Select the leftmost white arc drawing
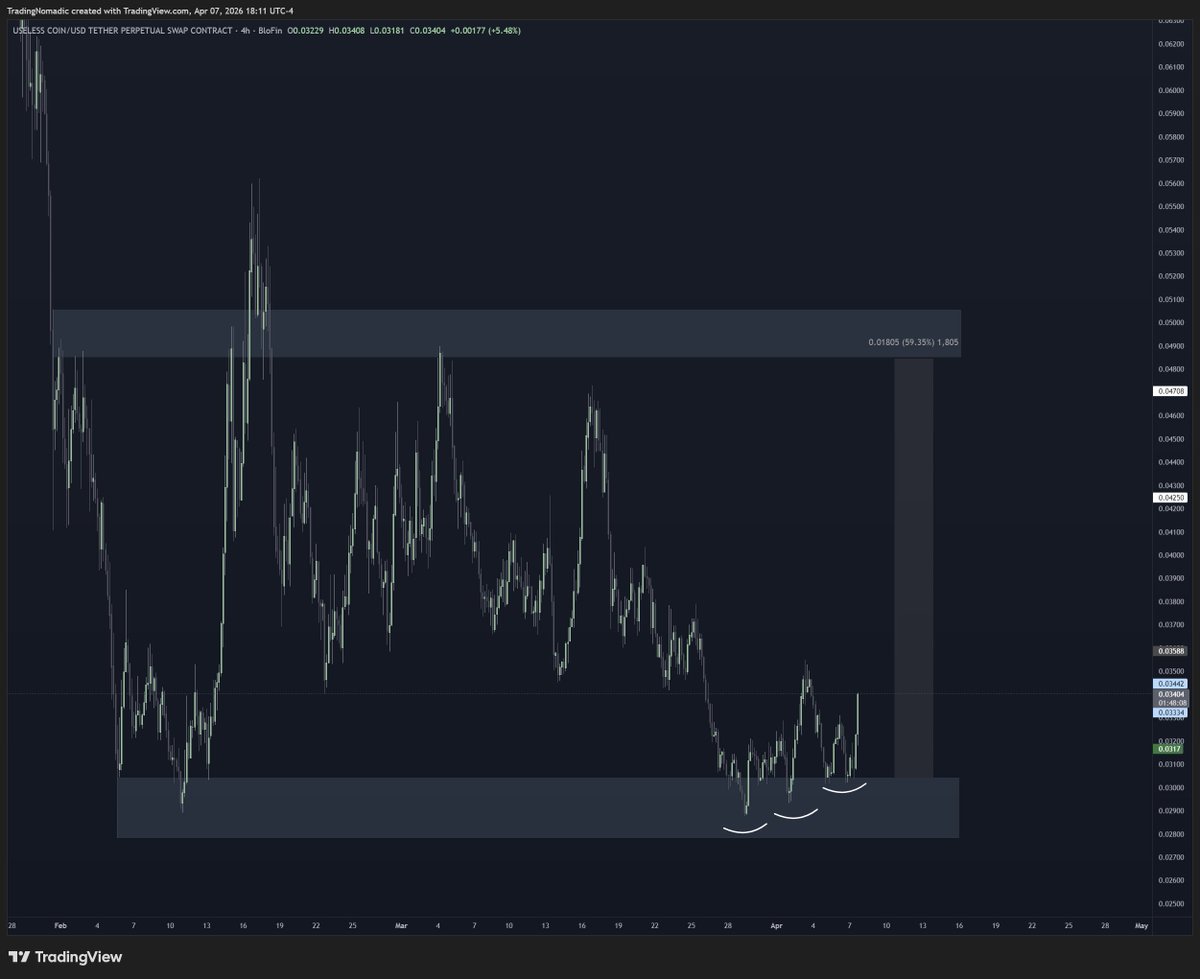1200x979 pixels. tap(745, 829)
